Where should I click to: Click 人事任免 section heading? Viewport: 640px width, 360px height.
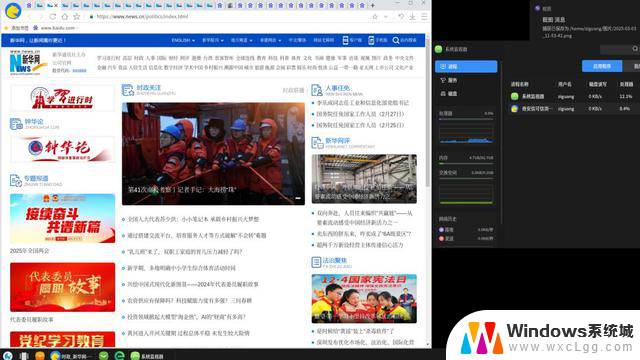click(338, 88)
